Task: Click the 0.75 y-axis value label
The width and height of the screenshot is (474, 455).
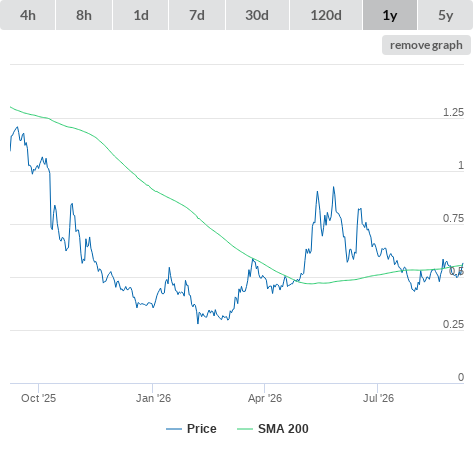Action: pyautogui.click(x=453, y=219)
